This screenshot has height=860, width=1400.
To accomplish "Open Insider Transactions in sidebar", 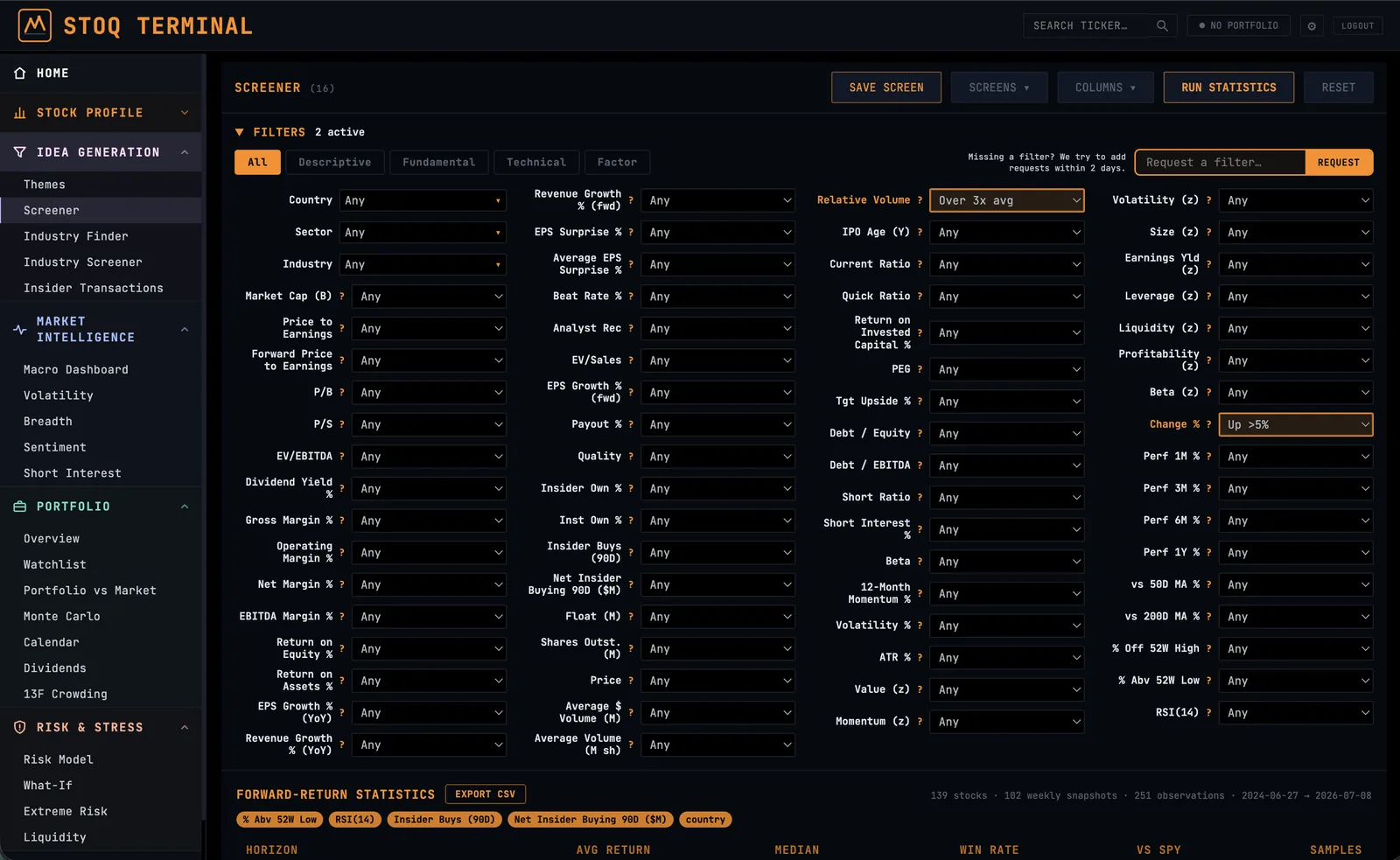I will pyautogui.click(x=94, y=288).
